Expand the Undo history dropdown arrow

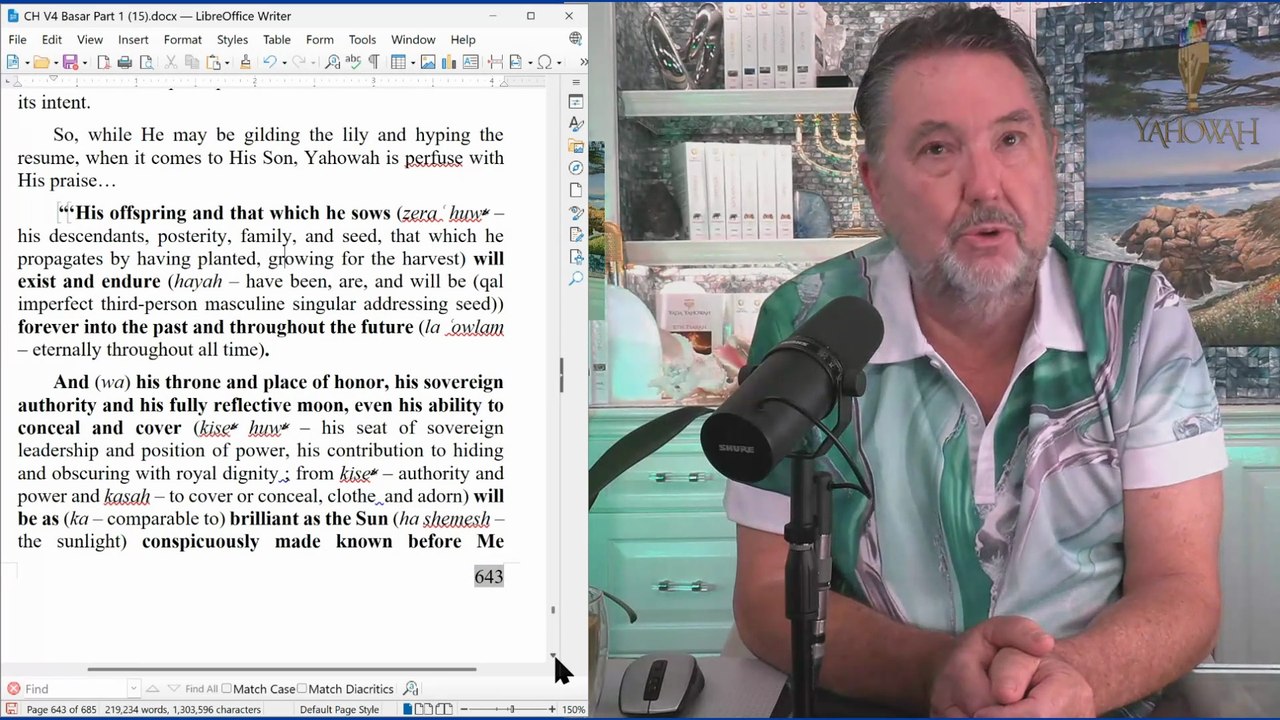(x=284, y=62)
